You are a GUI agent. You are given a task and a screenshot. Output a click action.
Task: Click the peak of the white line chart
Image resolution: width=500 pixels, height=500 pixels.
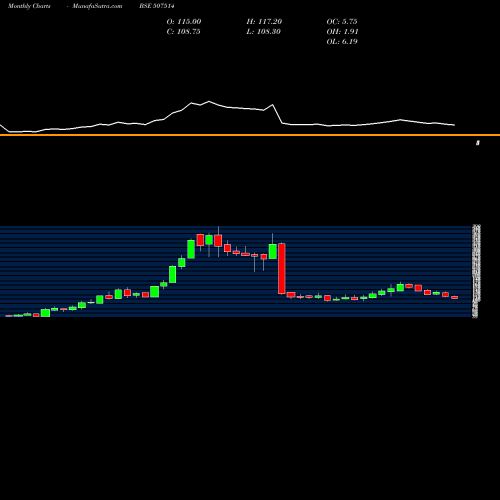click(209, 101)
